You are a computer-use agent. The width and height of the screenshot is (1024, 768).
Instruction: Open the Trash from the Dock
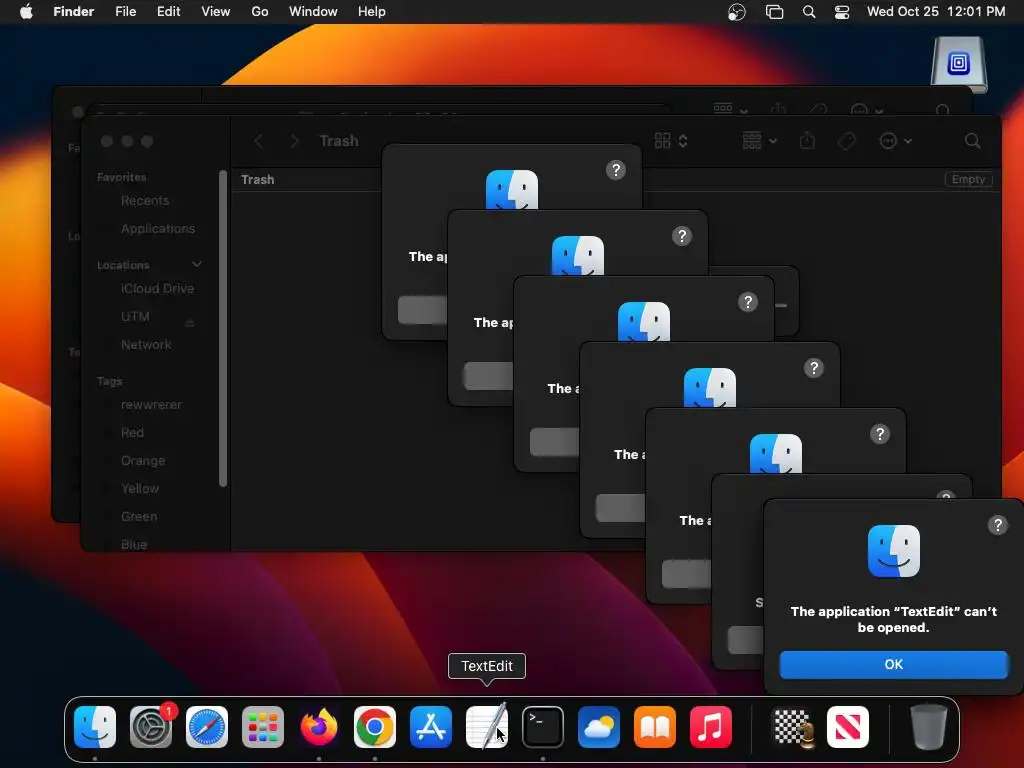pos(928,727)
